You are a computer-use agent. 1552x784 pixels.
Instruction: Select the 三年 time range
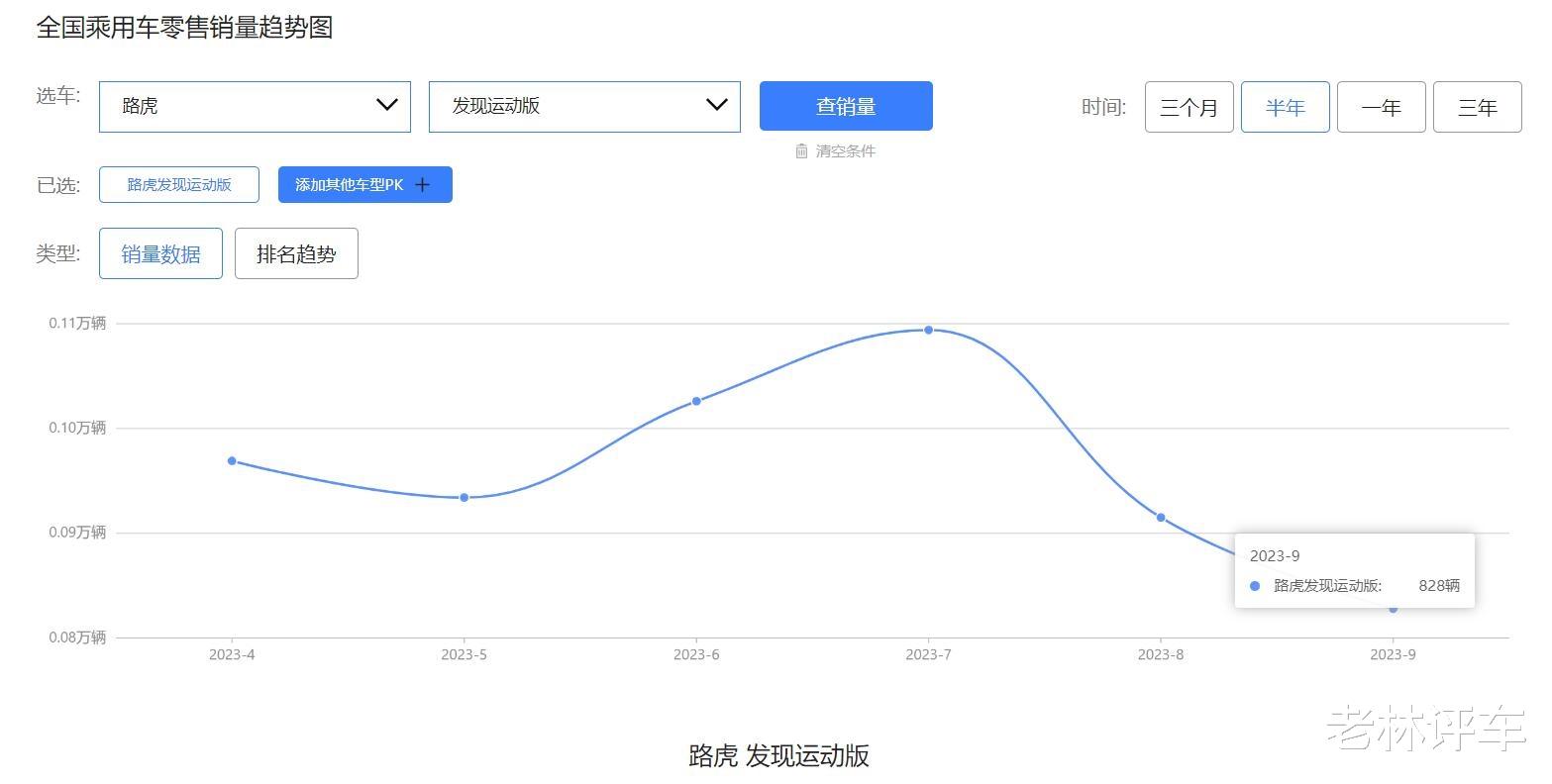(x=1478, y=107)
